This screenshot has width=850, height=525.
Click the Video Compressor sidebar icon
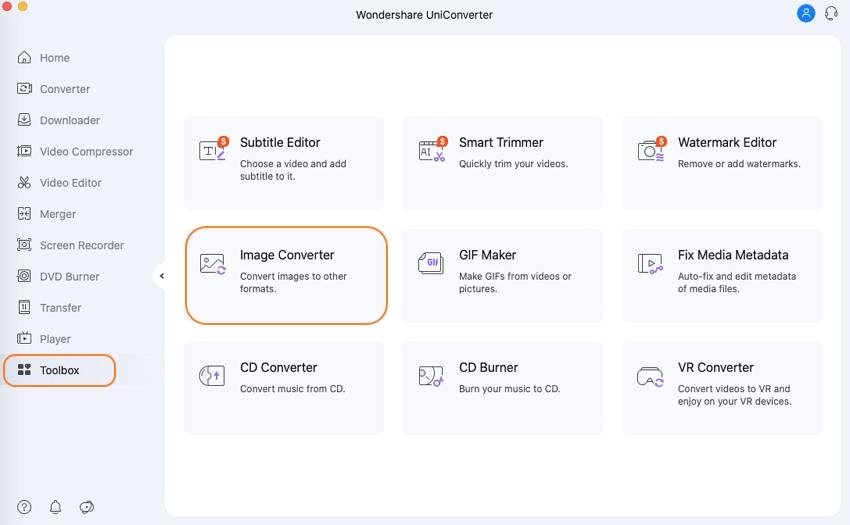pos(24,151)
